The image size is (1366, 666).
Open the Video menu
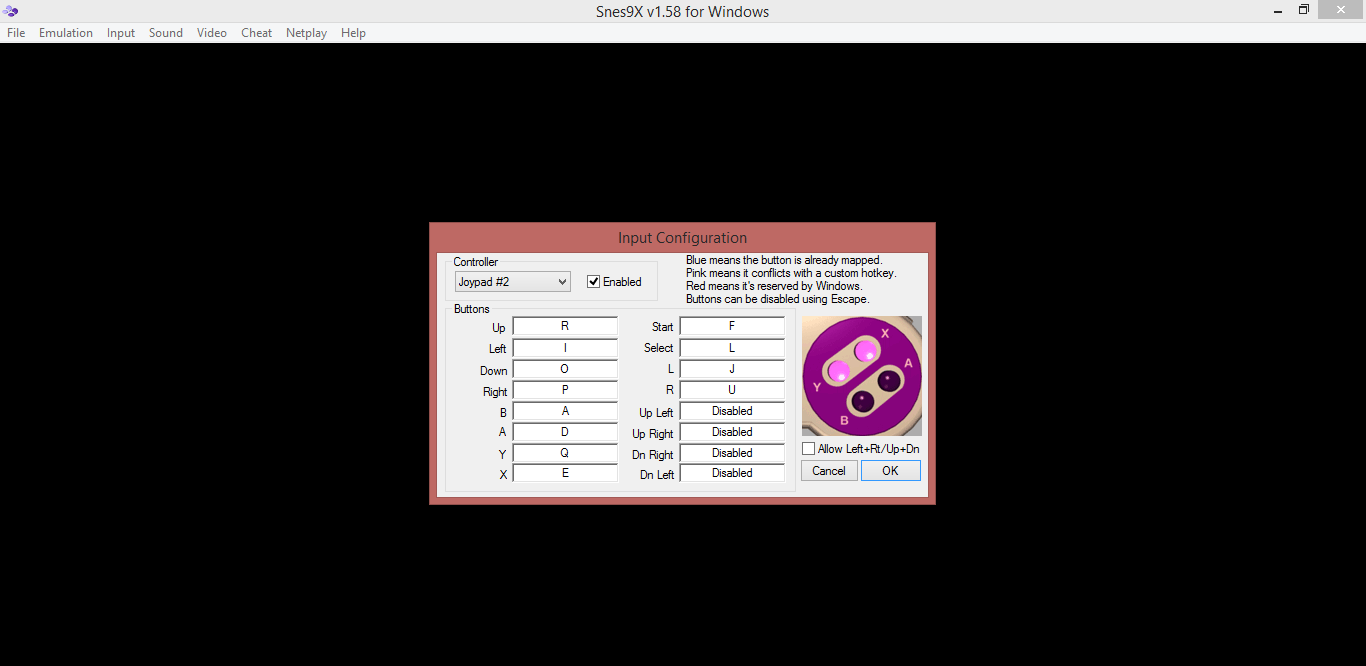(x=212, y=33)
